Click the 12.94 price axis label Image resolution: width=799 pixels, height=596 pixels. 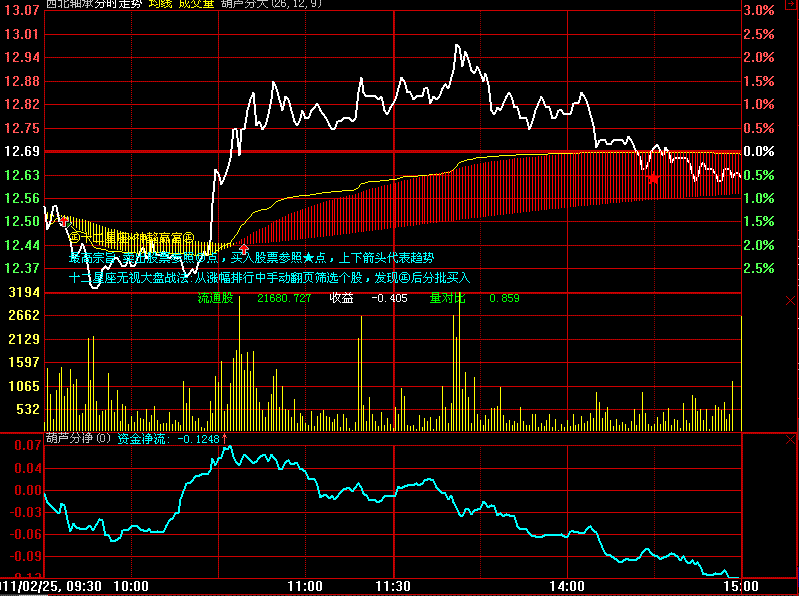[21, 57]
